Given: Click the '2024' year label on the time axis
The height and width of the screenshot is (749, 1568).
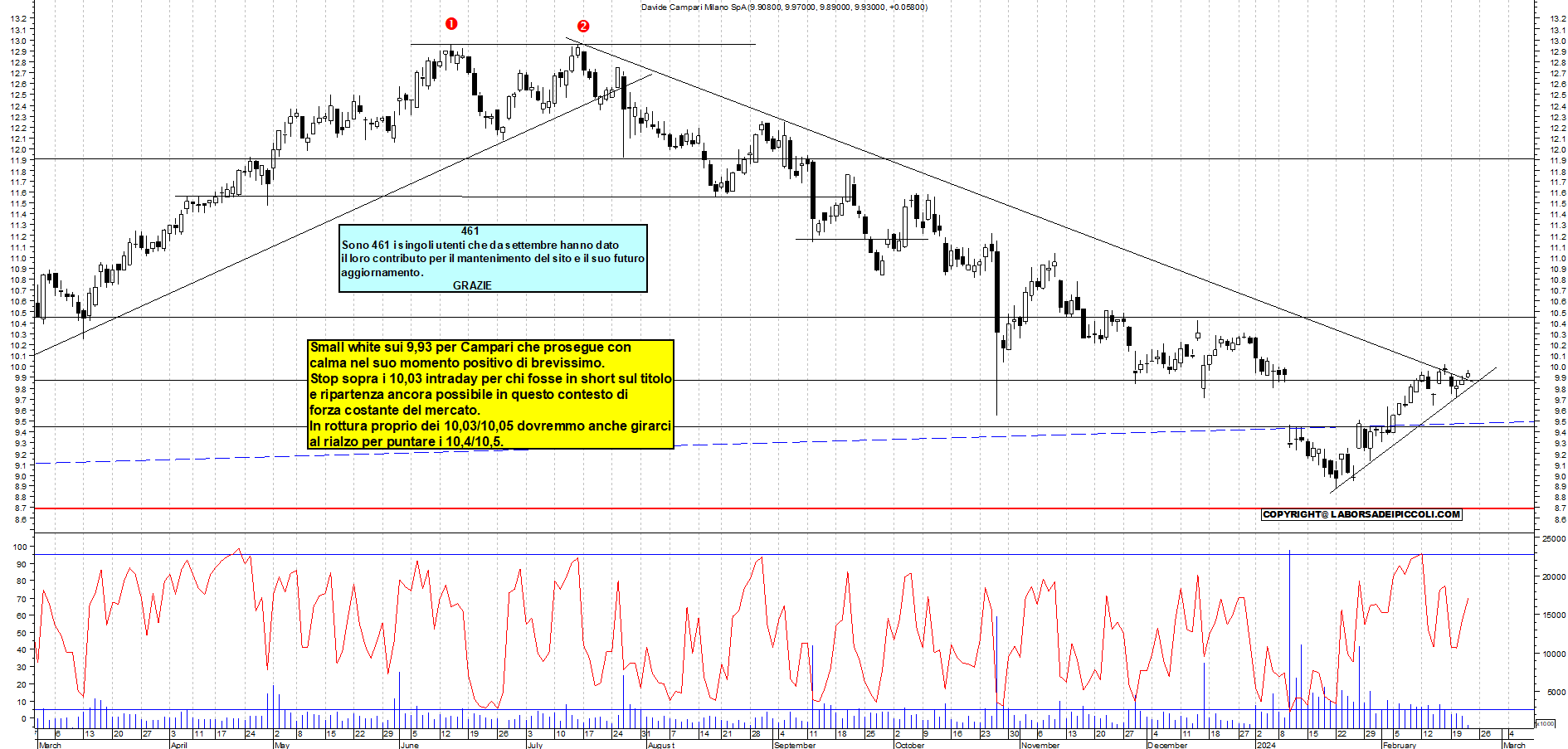Looking at the screenshot, I should [1266, 745].
